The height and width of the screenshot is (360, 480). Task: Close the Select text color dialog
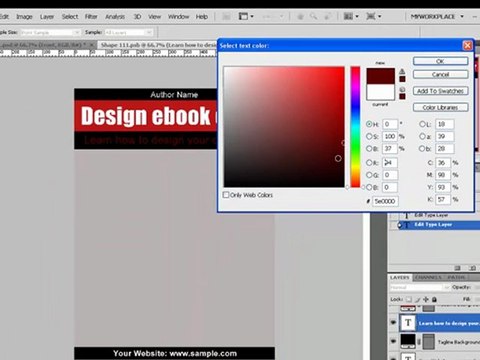tap(467, 45)
